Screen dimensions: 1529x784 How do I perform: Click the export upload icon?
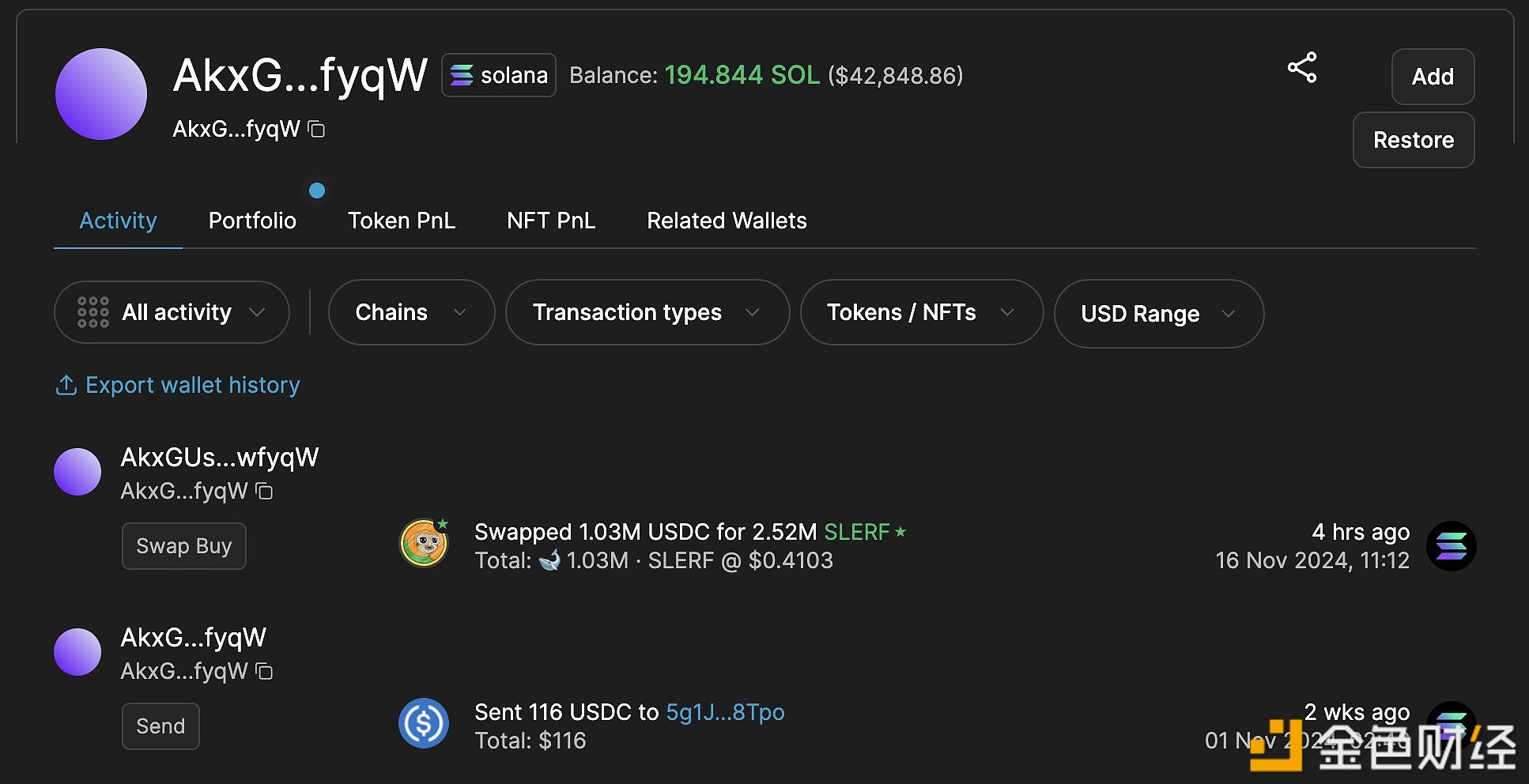(66, 385)
